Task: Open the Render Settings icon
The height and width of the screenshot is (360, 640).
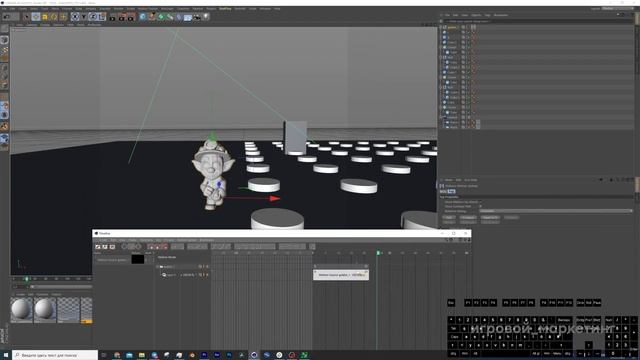Action: coord(131,17)
